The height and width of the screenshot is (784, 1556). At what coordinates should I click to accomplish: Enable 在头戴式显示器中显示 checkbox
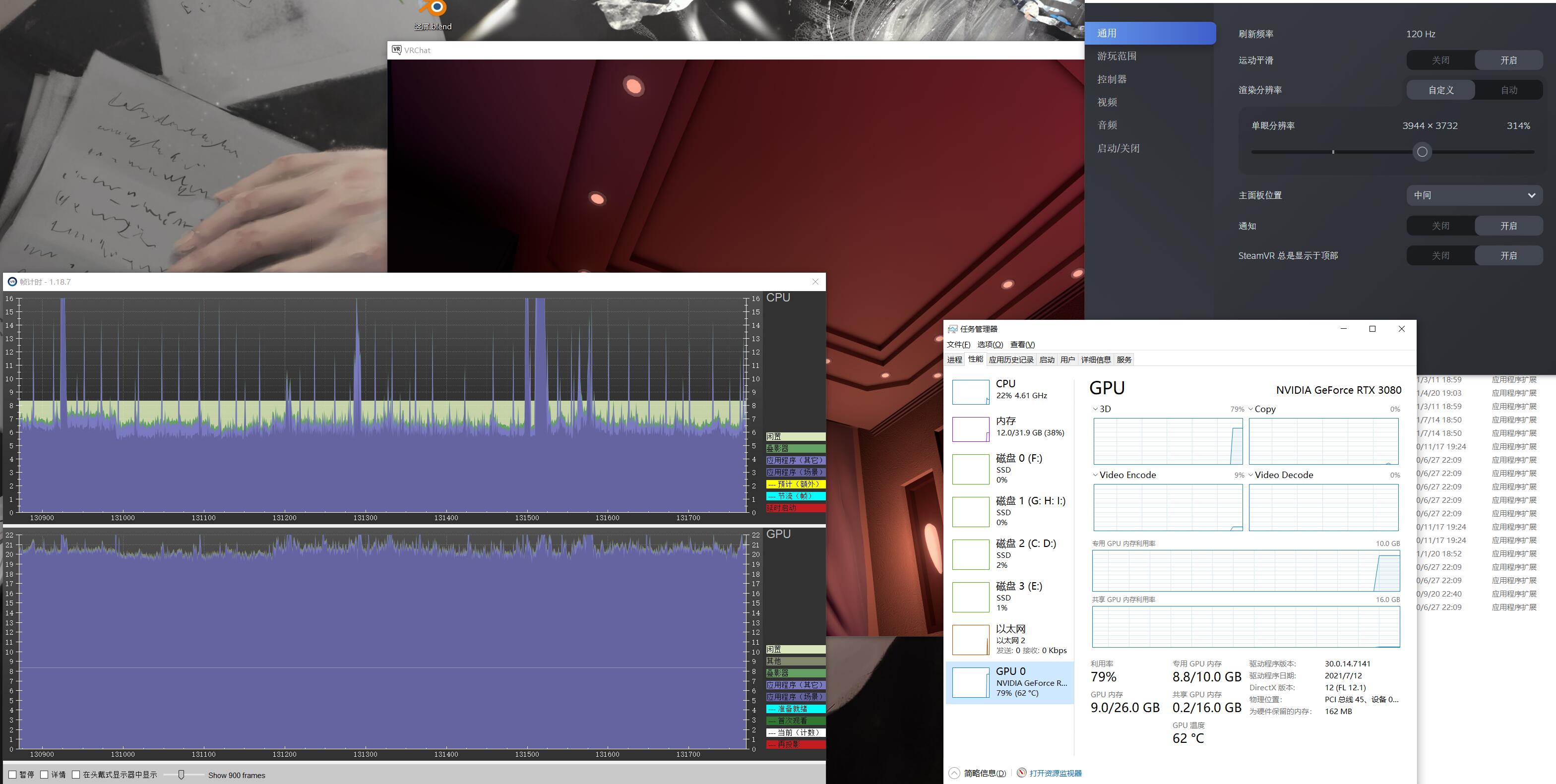(76, 775)
